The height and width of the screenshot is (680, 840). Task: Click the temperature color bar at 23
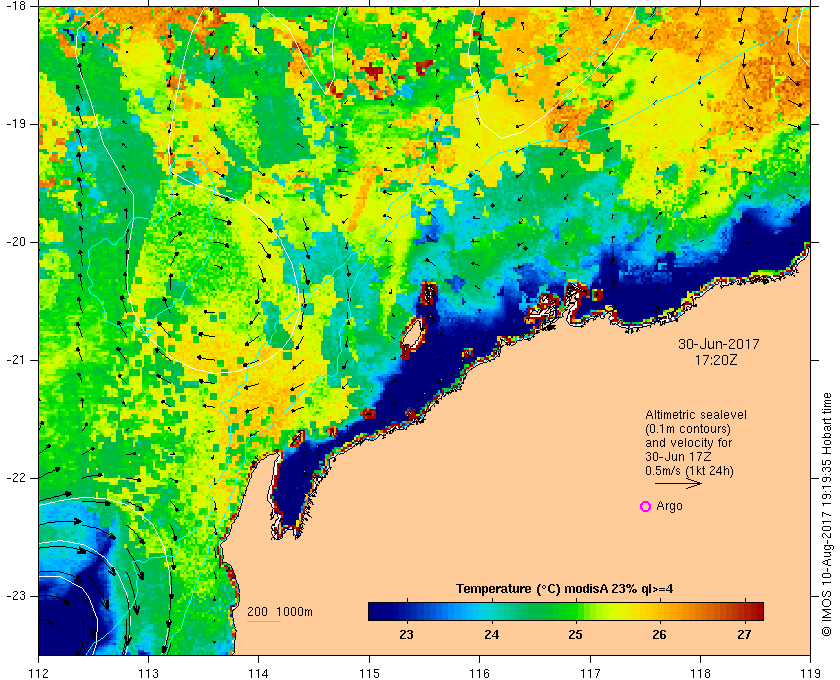pos(407,611)
